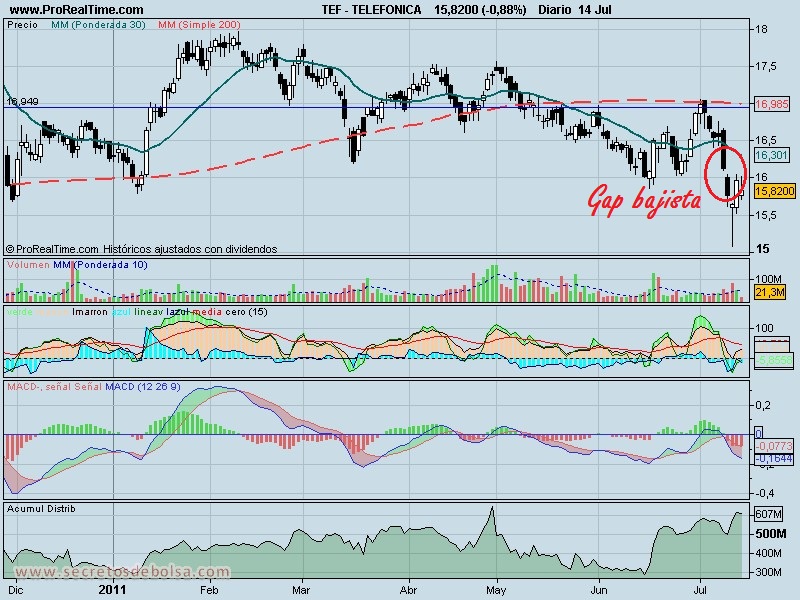Viewport: 800px width, 600px height.
Task: Select the 16,5 price axis value
Action: pyautogui.click(x=766, y=140)
